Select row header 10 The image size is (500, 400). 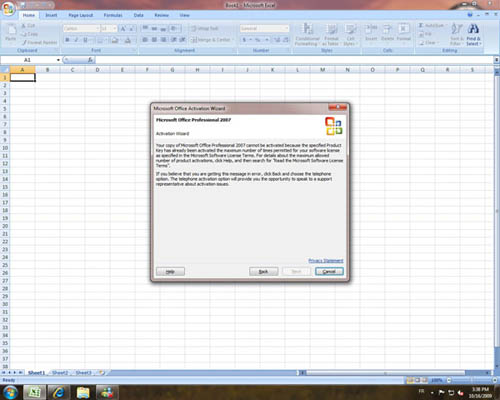point(5,148)
